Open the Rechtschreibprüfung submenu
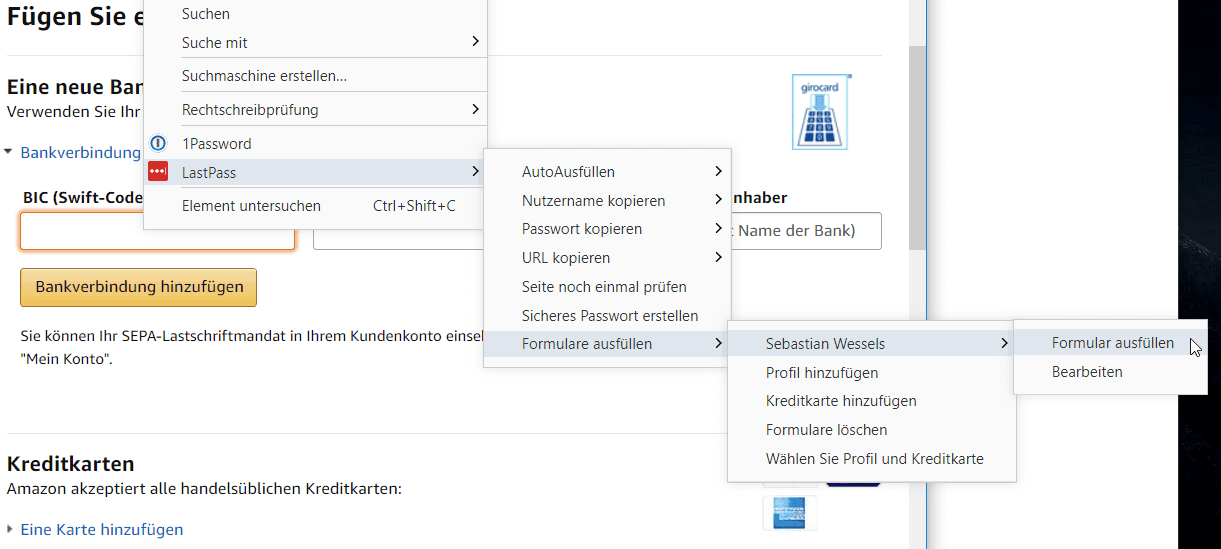1221x549 pixels. (x=315, y=109)
